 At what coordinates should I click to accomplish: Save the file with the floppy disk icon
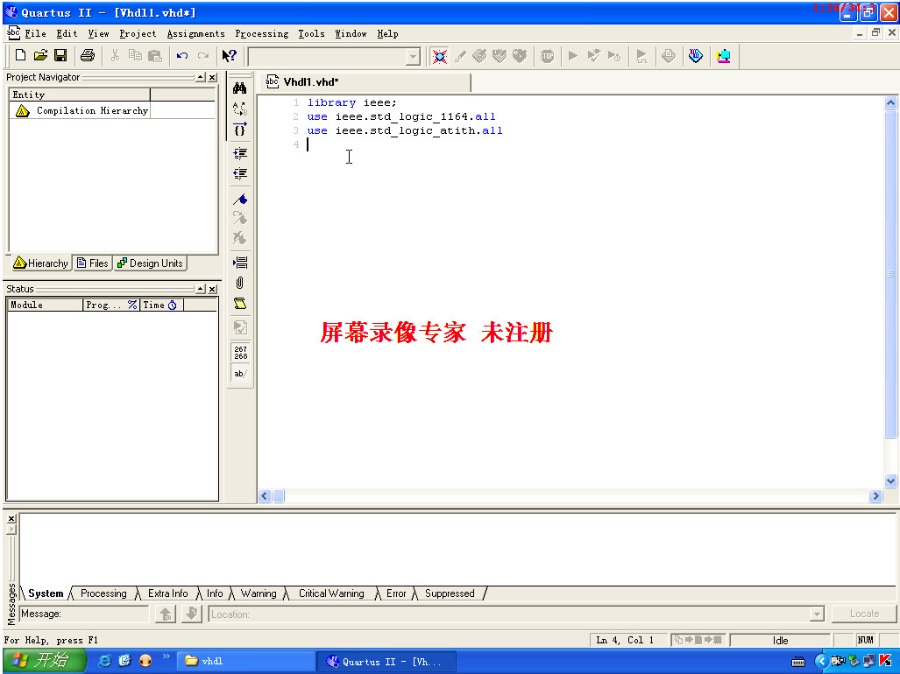pos(60,56)
